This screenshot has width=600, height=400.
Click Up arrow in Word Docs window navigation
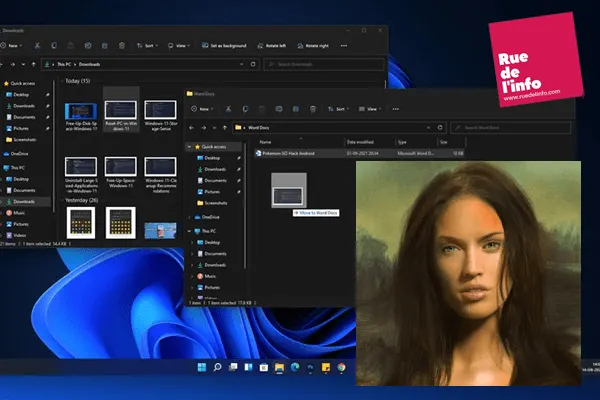225,128
